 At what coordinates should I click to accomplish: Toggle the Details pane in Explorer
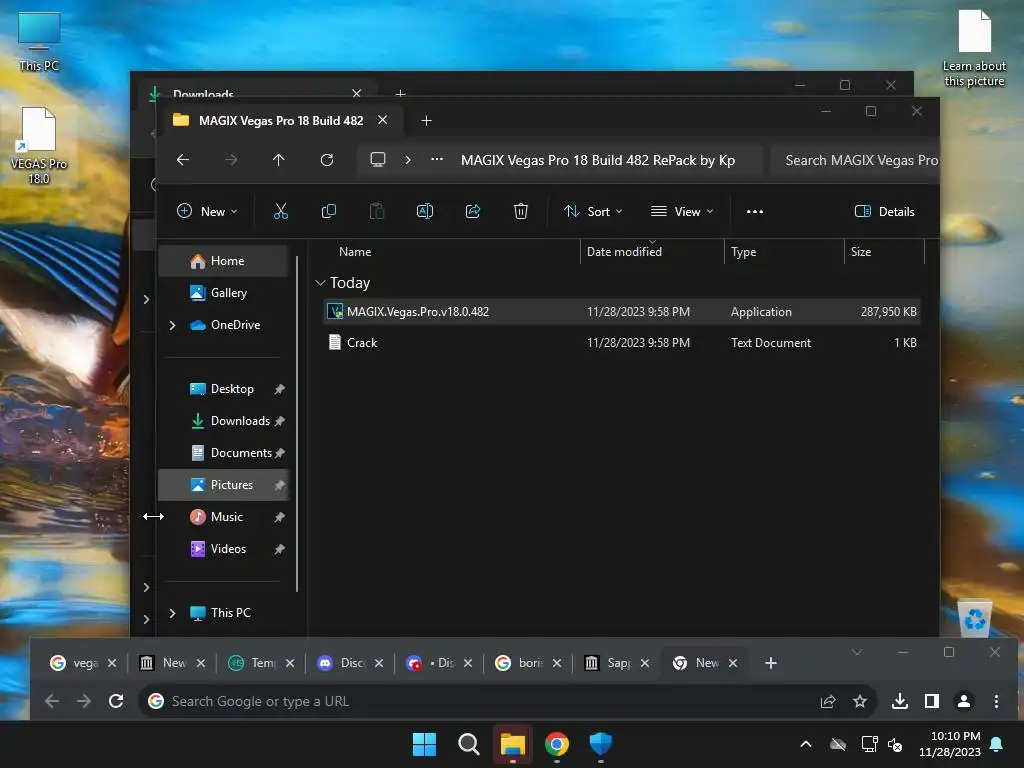tap(885, 212)
